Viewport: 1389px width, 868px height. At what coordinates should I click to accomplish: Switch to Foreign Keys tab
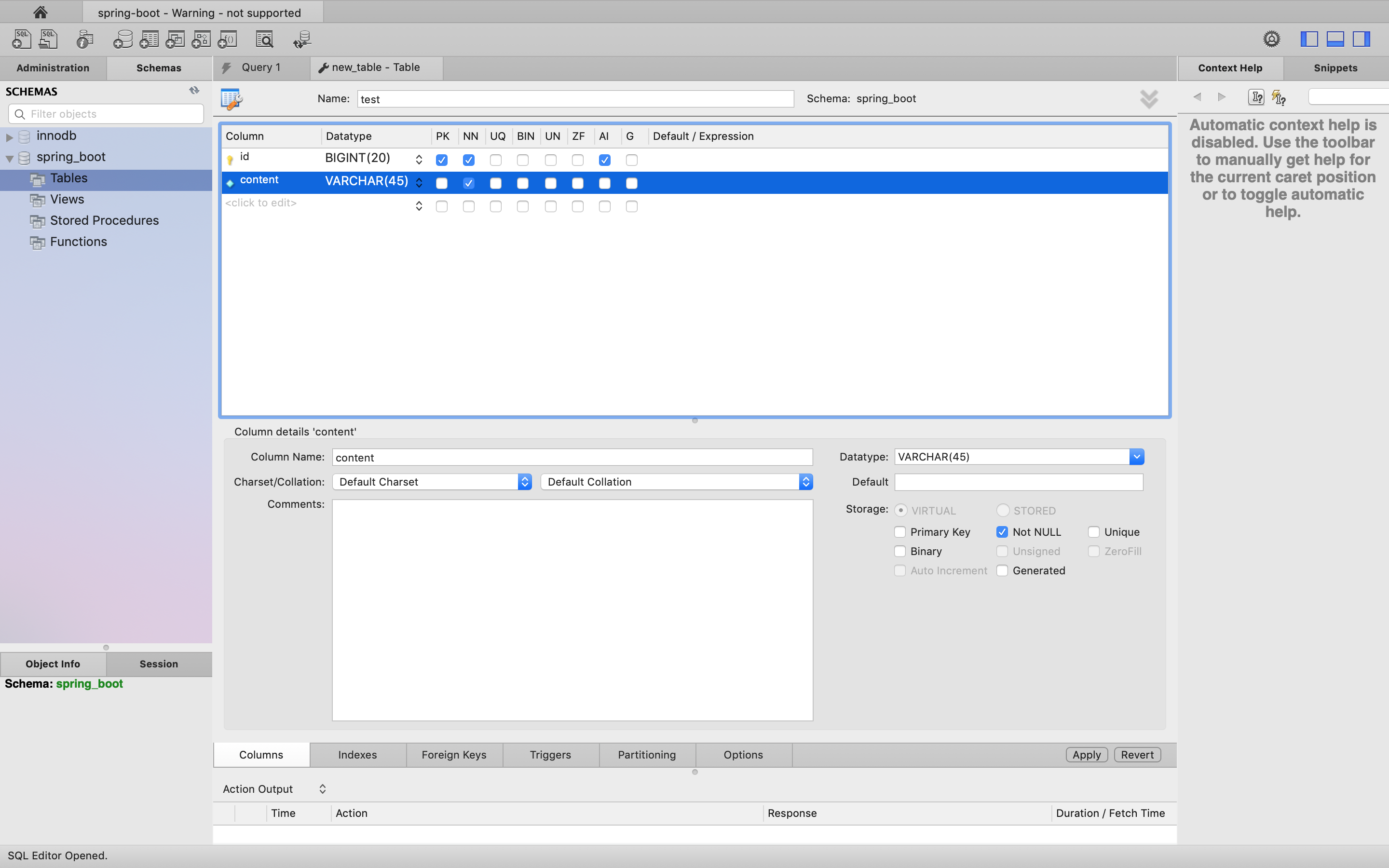click(453, 754)
